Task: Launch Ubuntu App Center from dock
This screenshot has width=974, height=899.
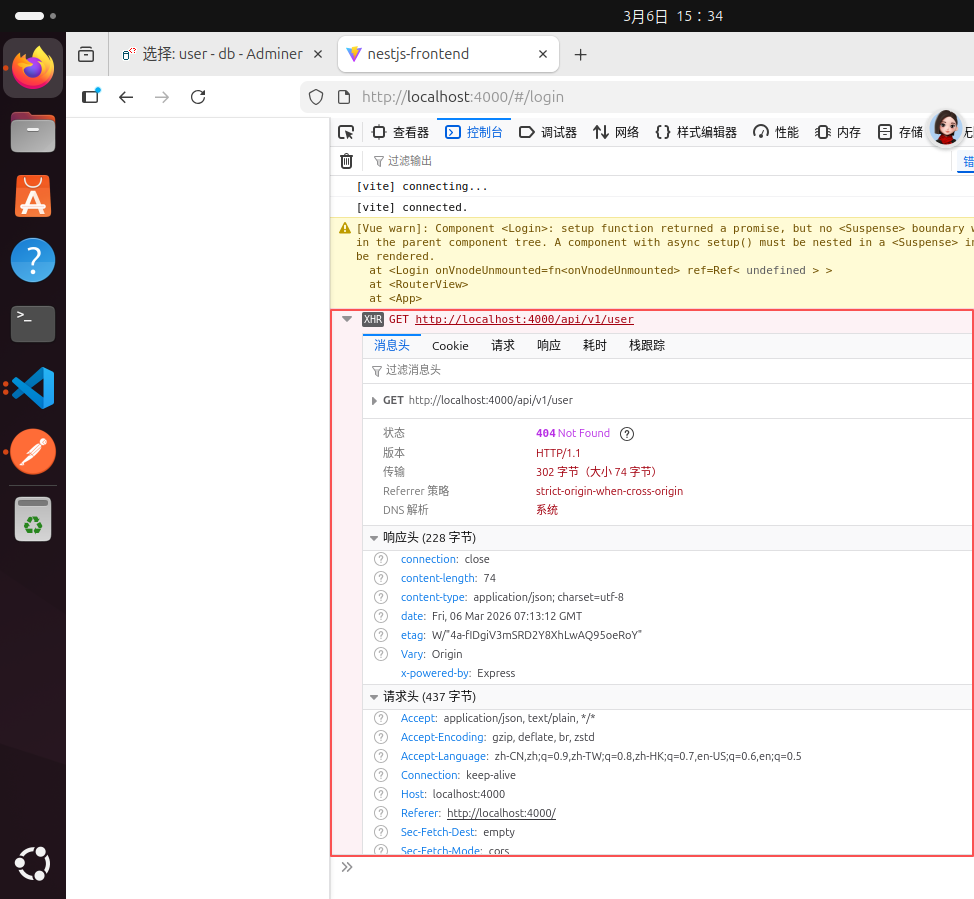Action: (33, 196)
